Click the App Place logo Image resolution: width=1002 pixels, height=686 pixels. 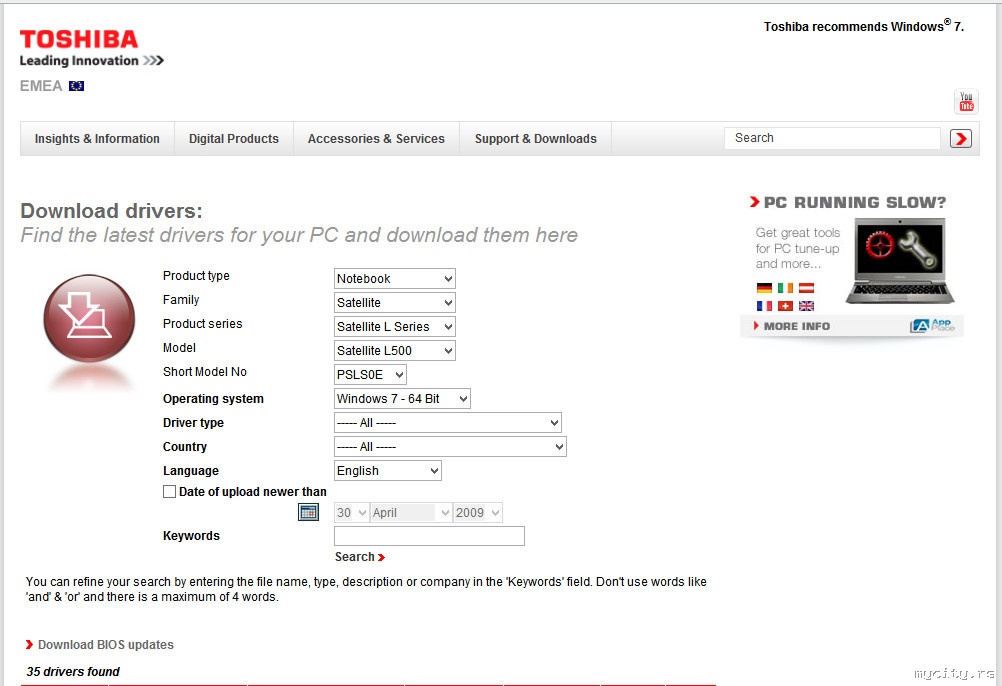click(932, 326)
